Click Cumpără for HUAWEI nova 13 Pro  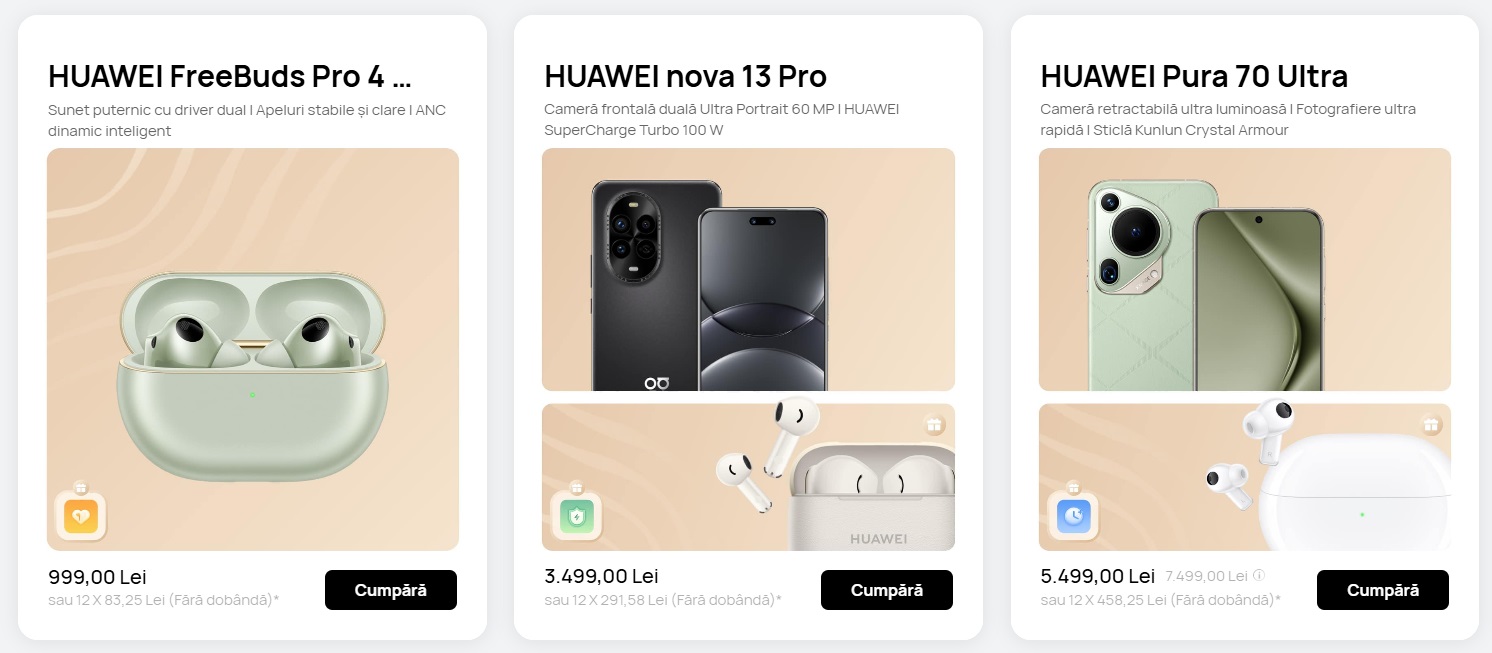coord(887,590)
